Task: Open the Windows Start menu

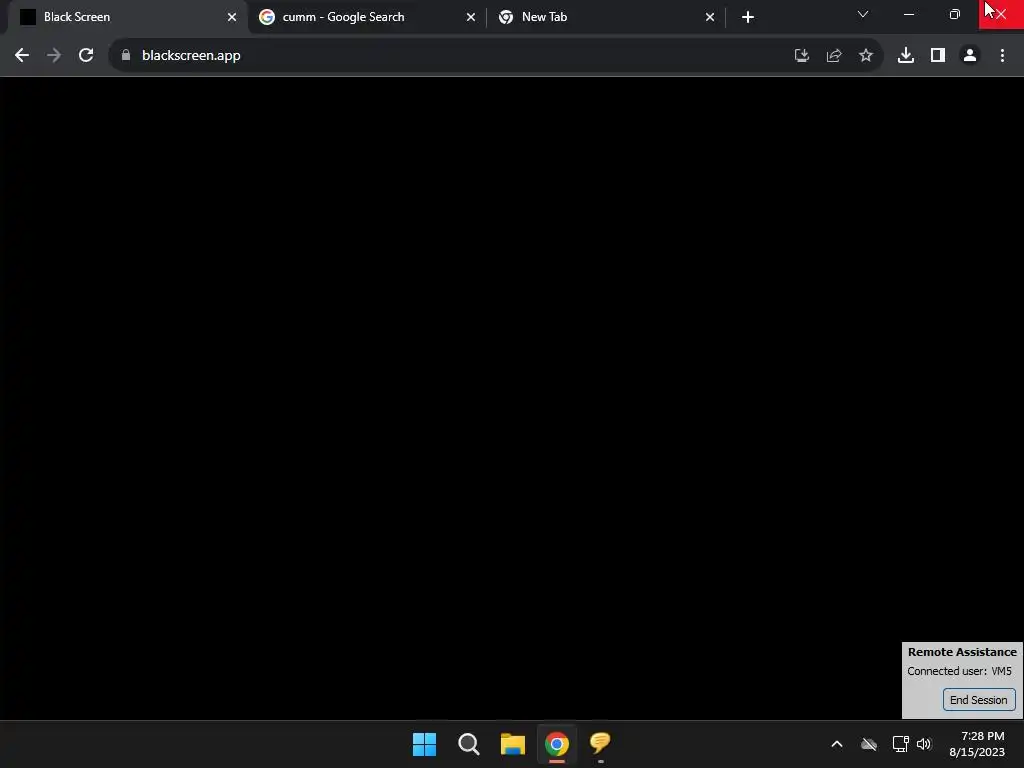Action: click(424, 744)
